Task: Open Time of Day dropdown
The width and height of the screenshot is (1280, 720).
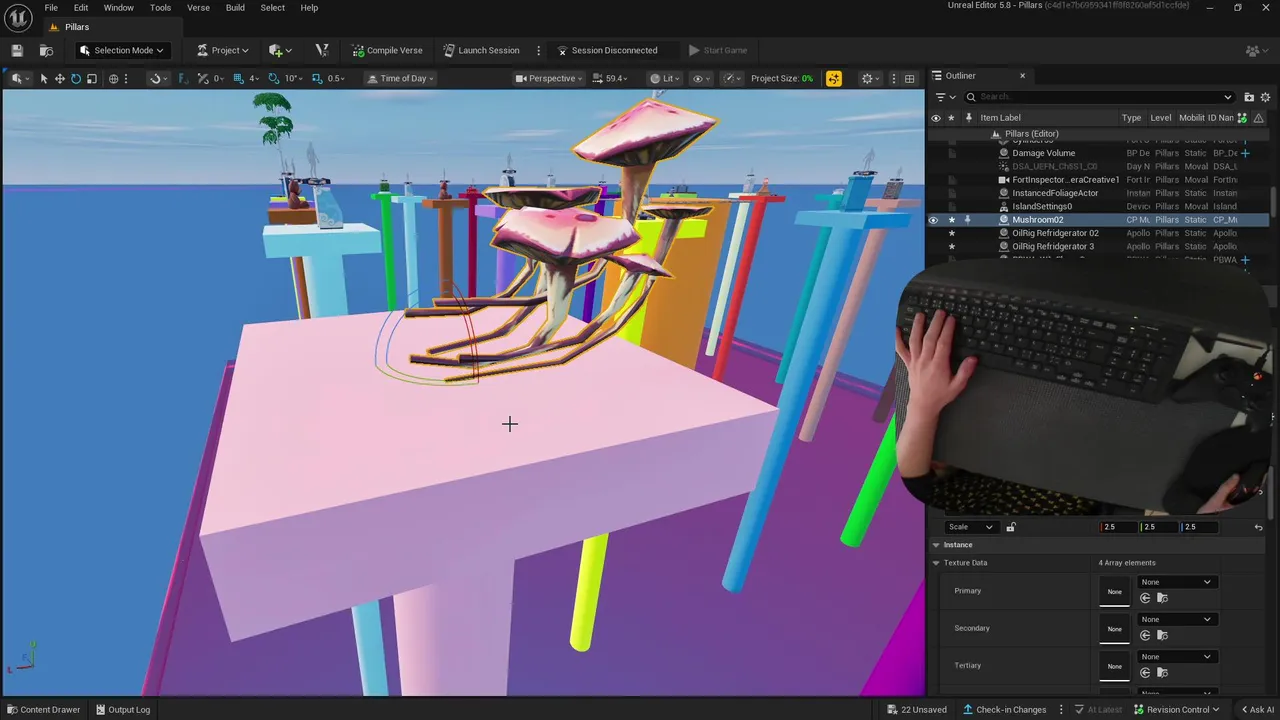Action: (x=401, y=78)
